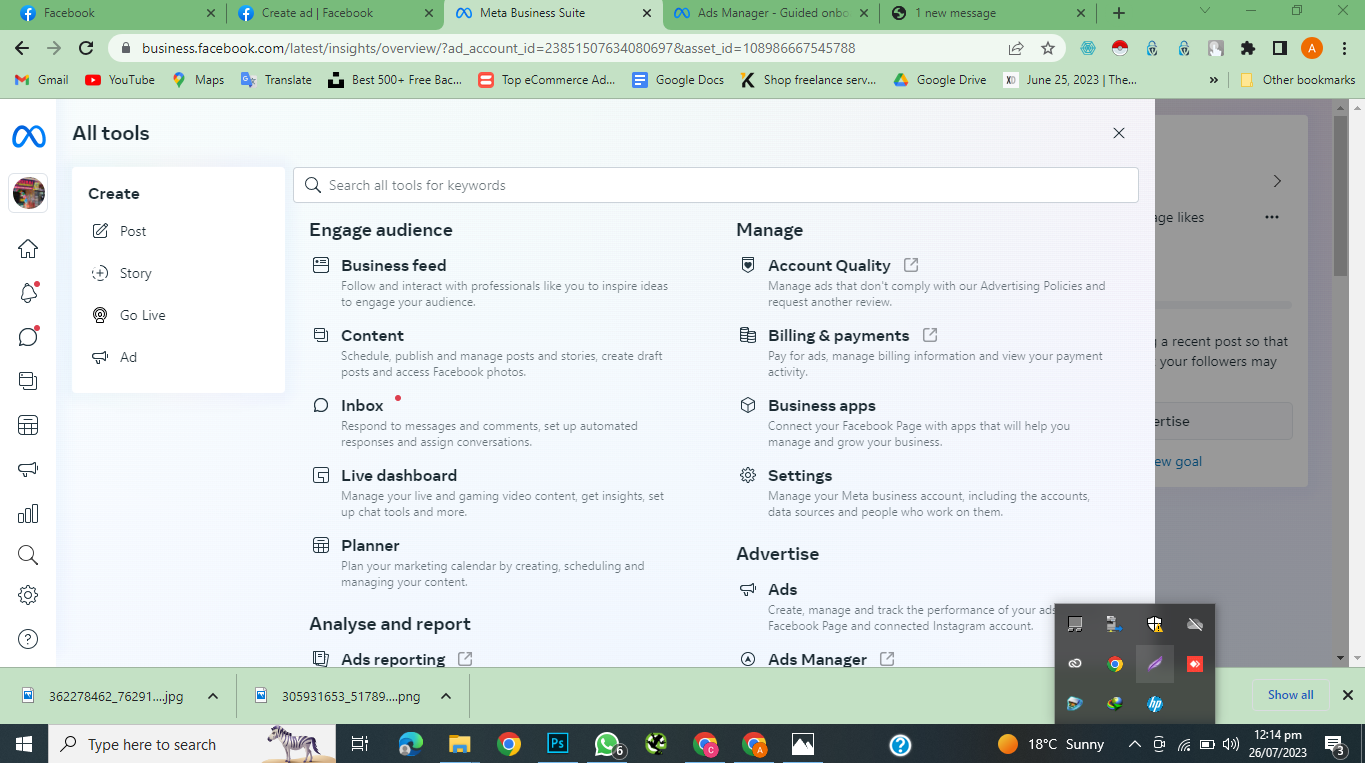The image size is (1365, 763).
Task: Open Ads reporting tool
Action: tap(393, 659)
